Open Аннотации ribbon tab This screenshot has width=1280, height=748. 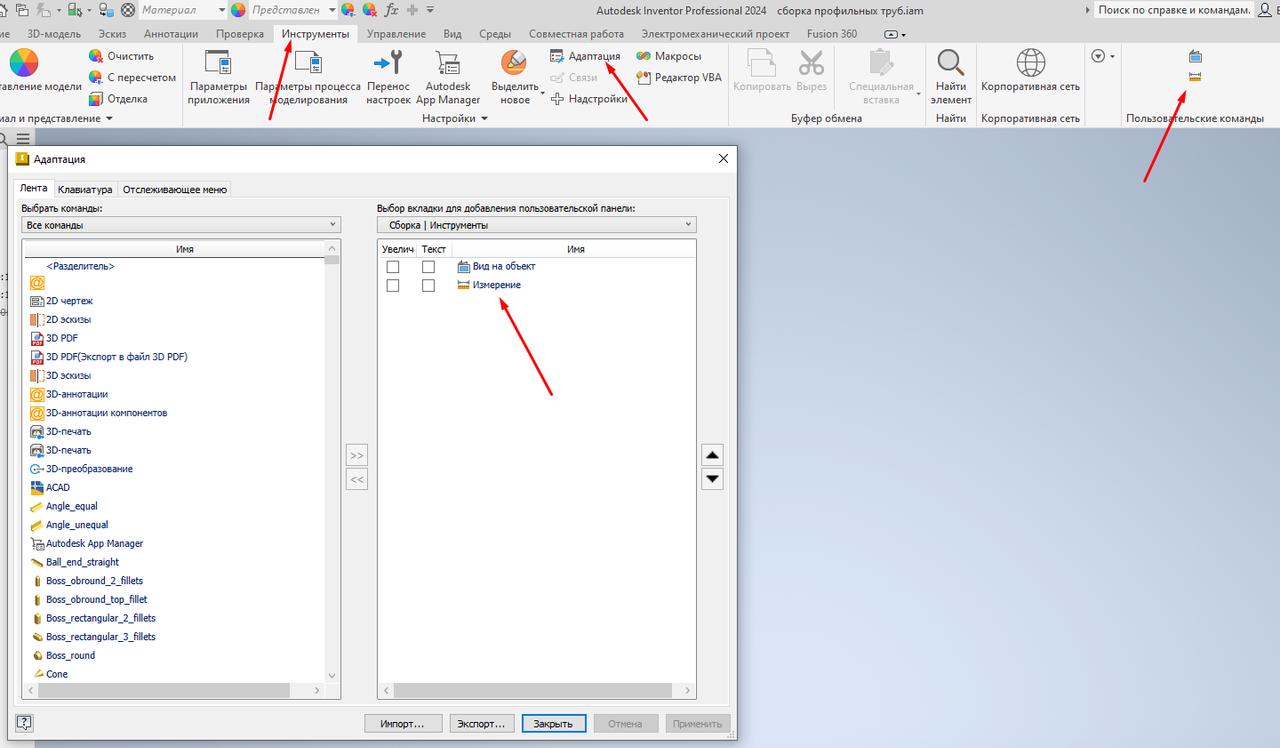[x=171, y=34]
